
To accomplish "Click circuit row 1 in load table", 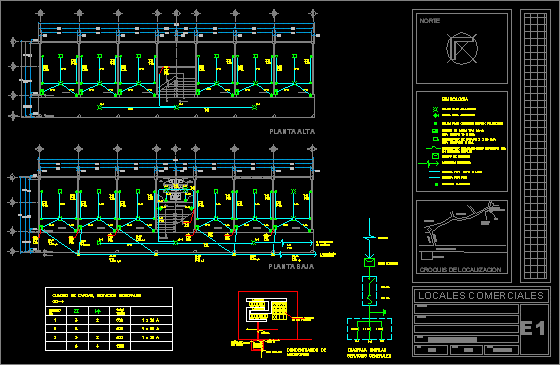I will (109, 320).
